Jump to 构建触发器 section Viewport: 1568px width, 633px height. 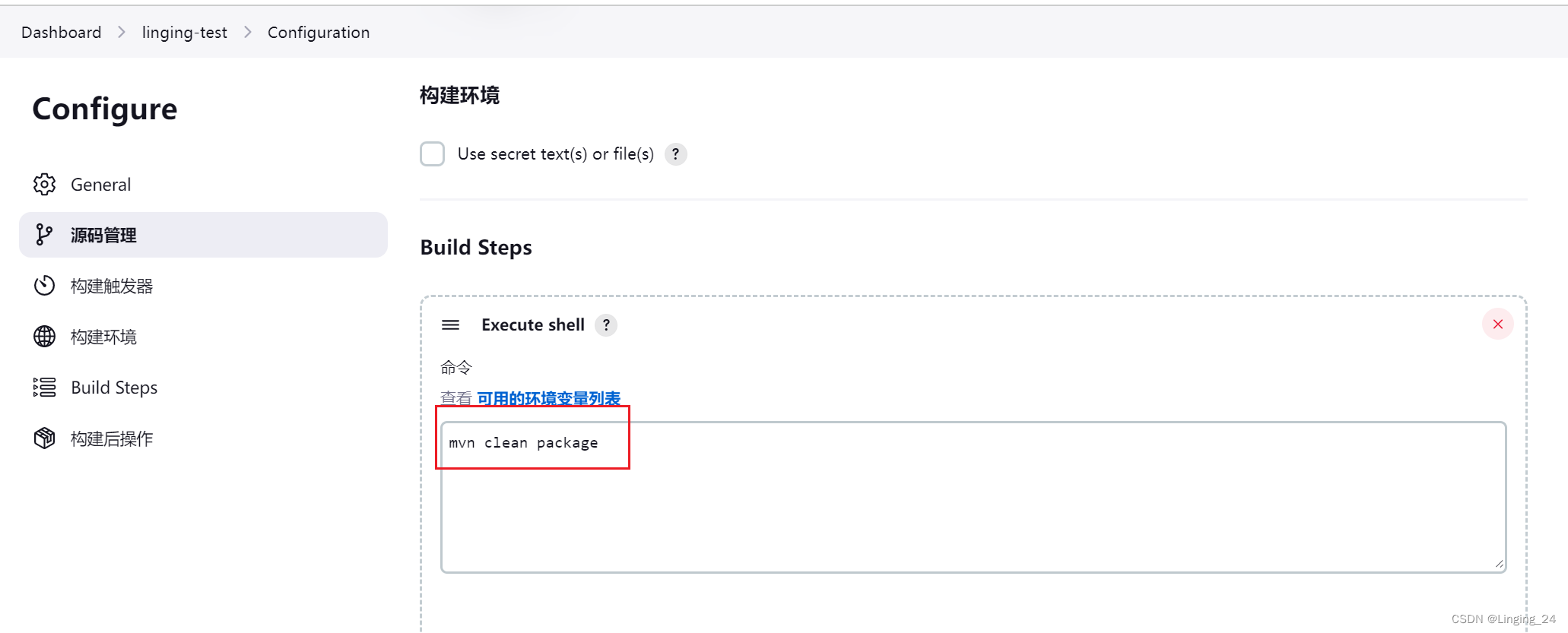(x=203, y=286)
